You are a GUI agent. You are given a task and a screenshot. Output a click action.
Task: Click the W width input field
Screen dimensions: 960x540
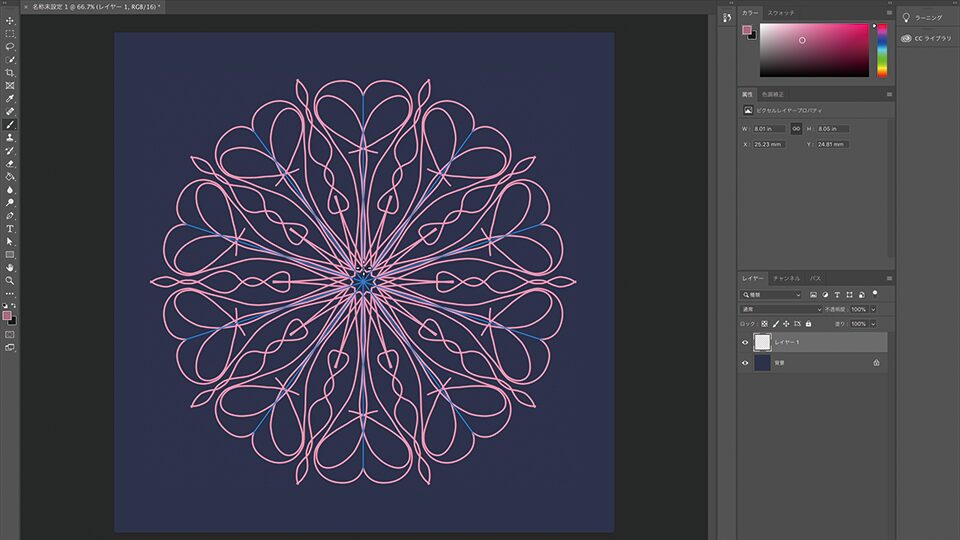point(769,129)
